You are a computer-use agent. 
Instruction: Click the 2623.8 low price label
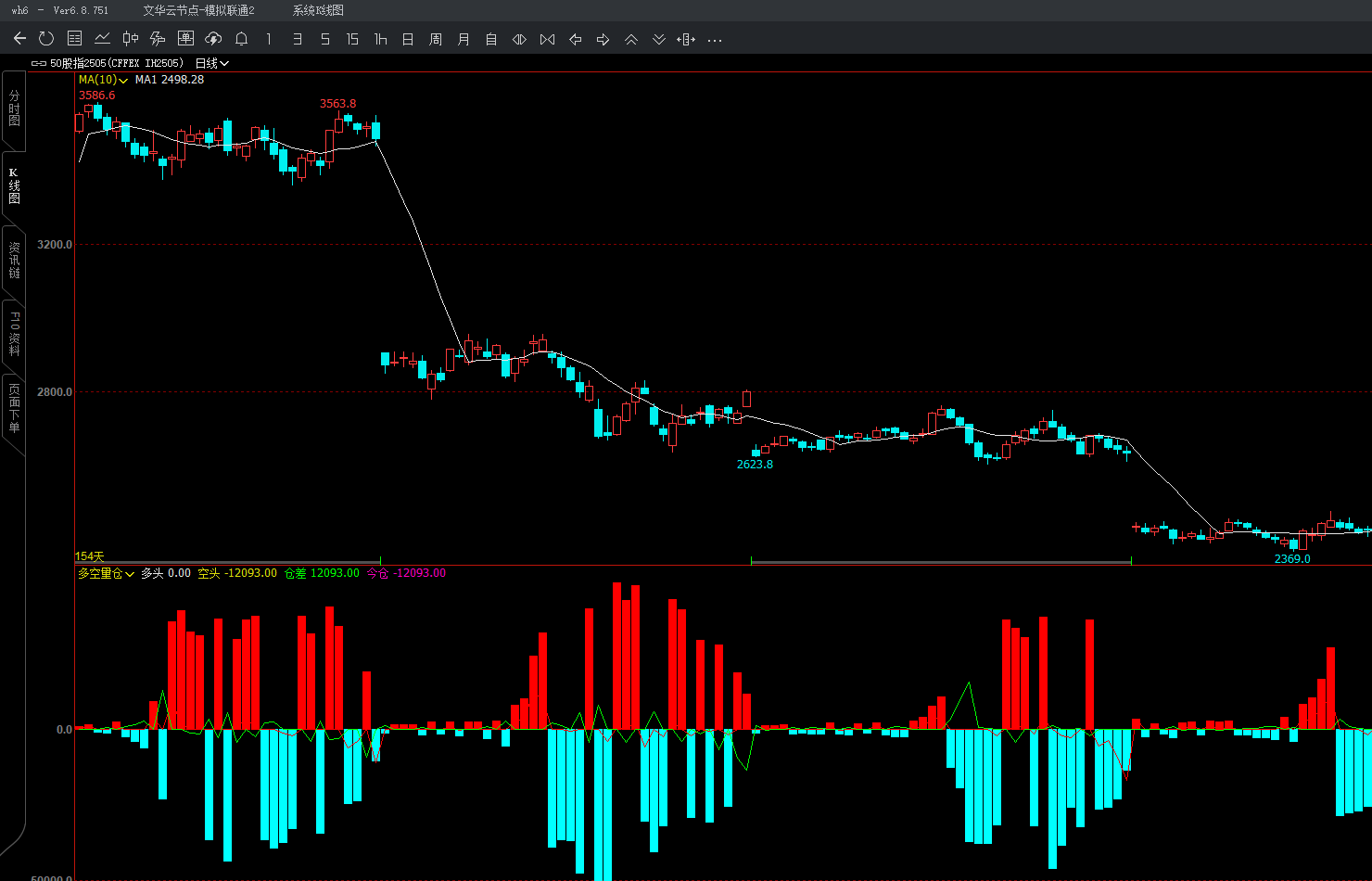pos(755,465)
